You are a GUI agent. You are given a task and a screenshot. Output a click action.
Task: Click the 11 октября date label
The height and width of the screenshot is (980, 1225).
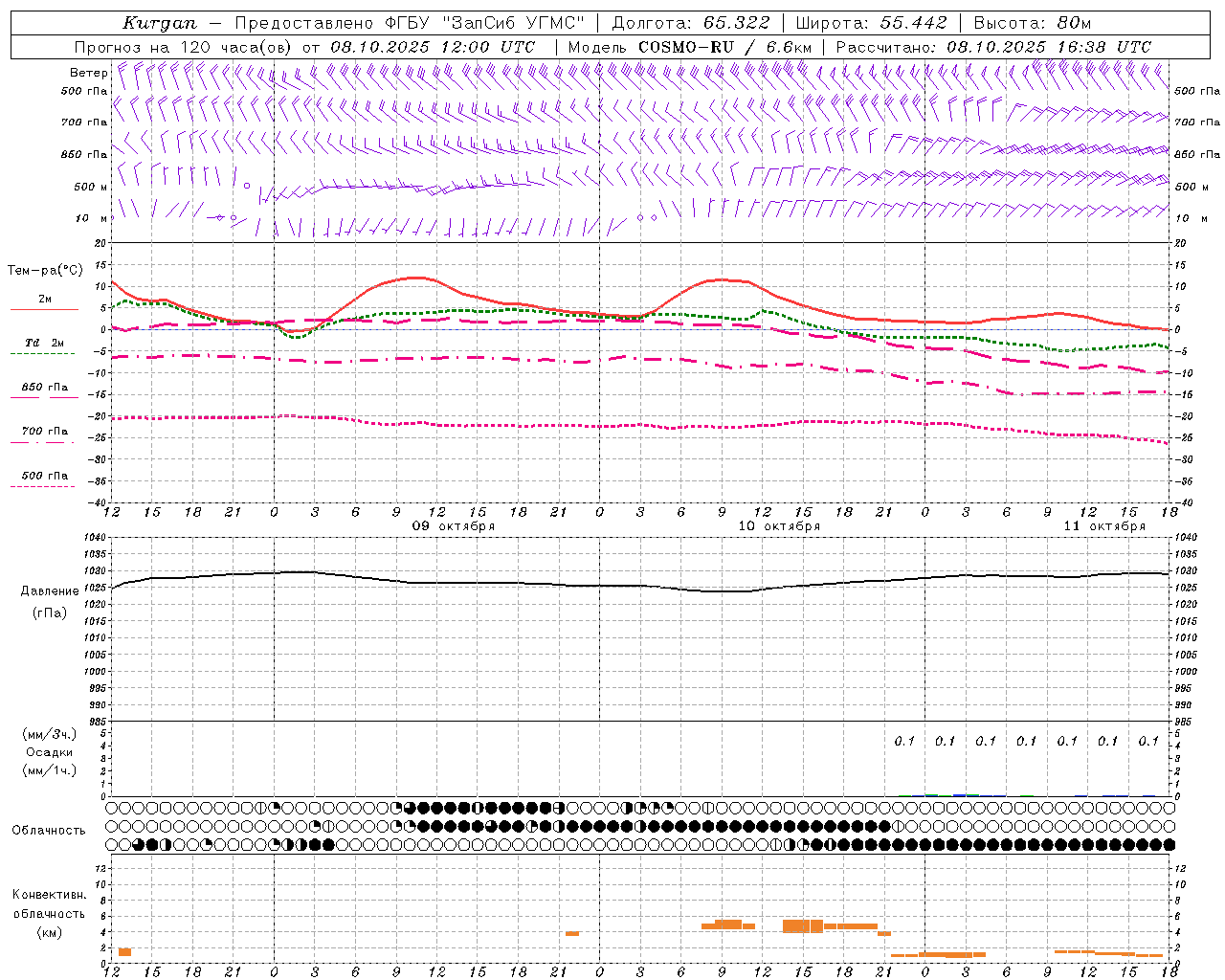coord(1104,526)
